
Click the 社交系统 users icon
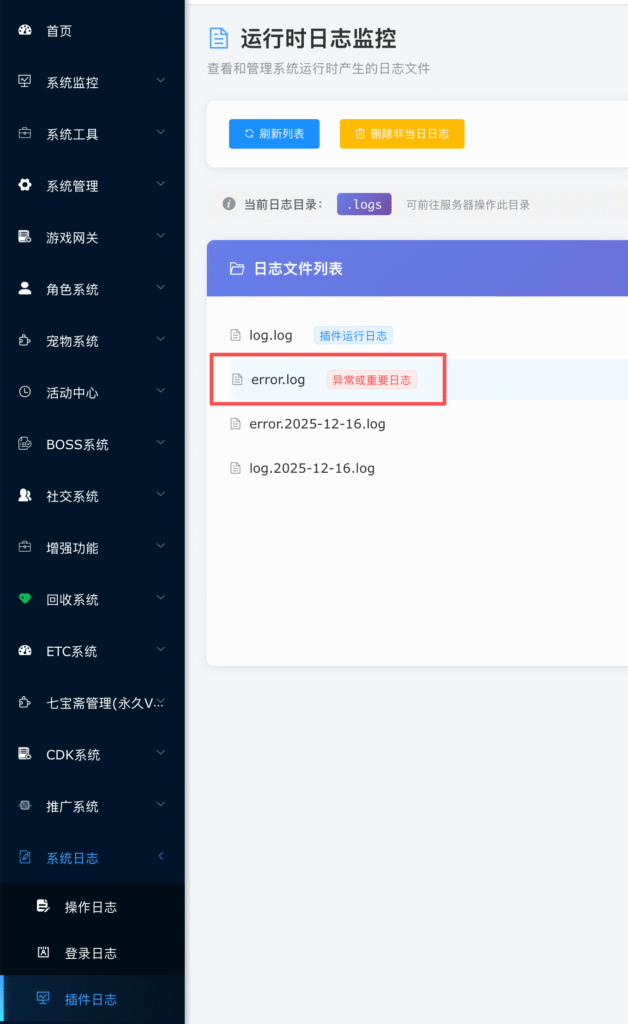click(25, 495)
